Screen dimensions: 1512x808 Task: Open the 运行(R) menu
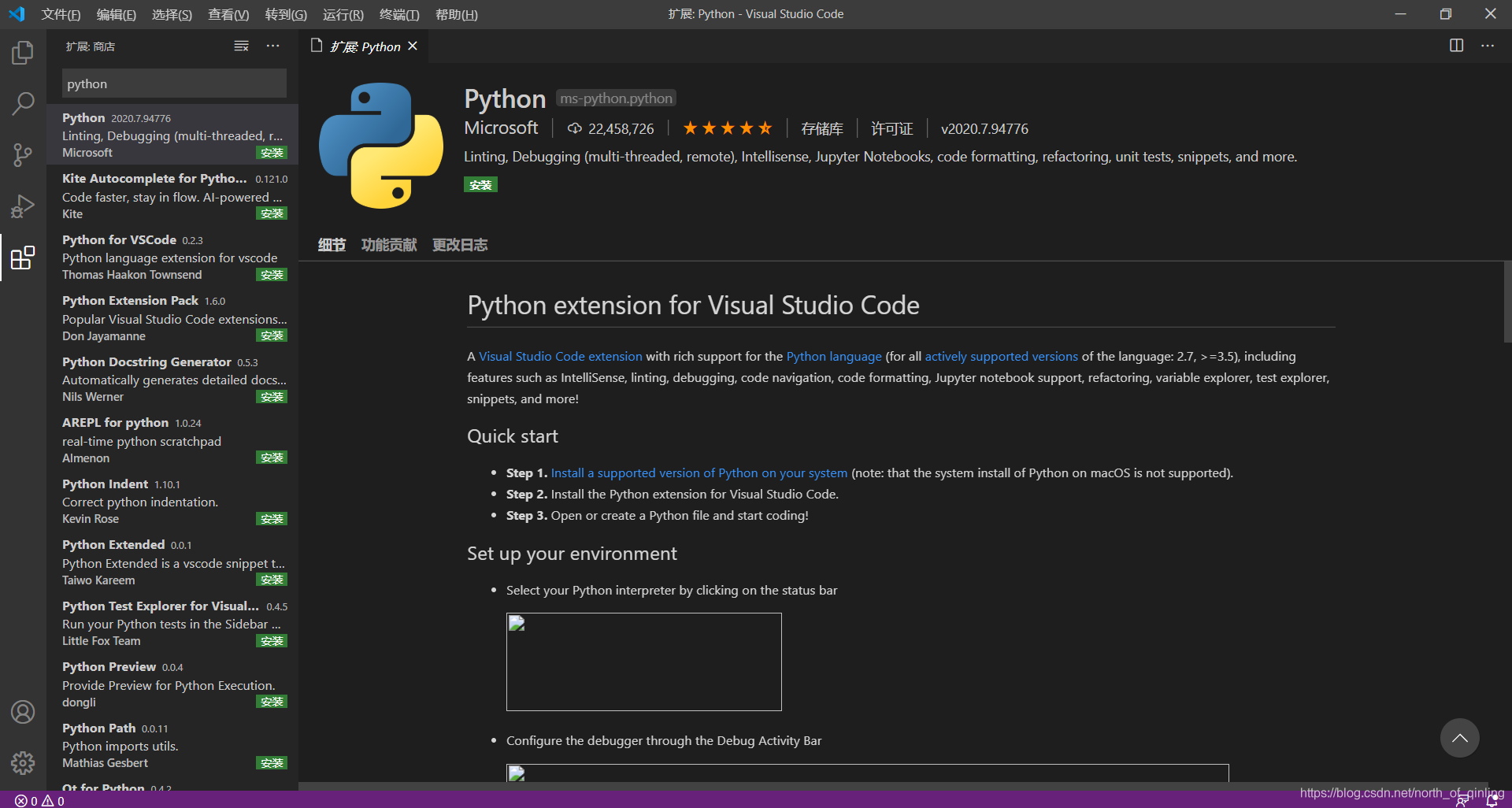(343, 14)
